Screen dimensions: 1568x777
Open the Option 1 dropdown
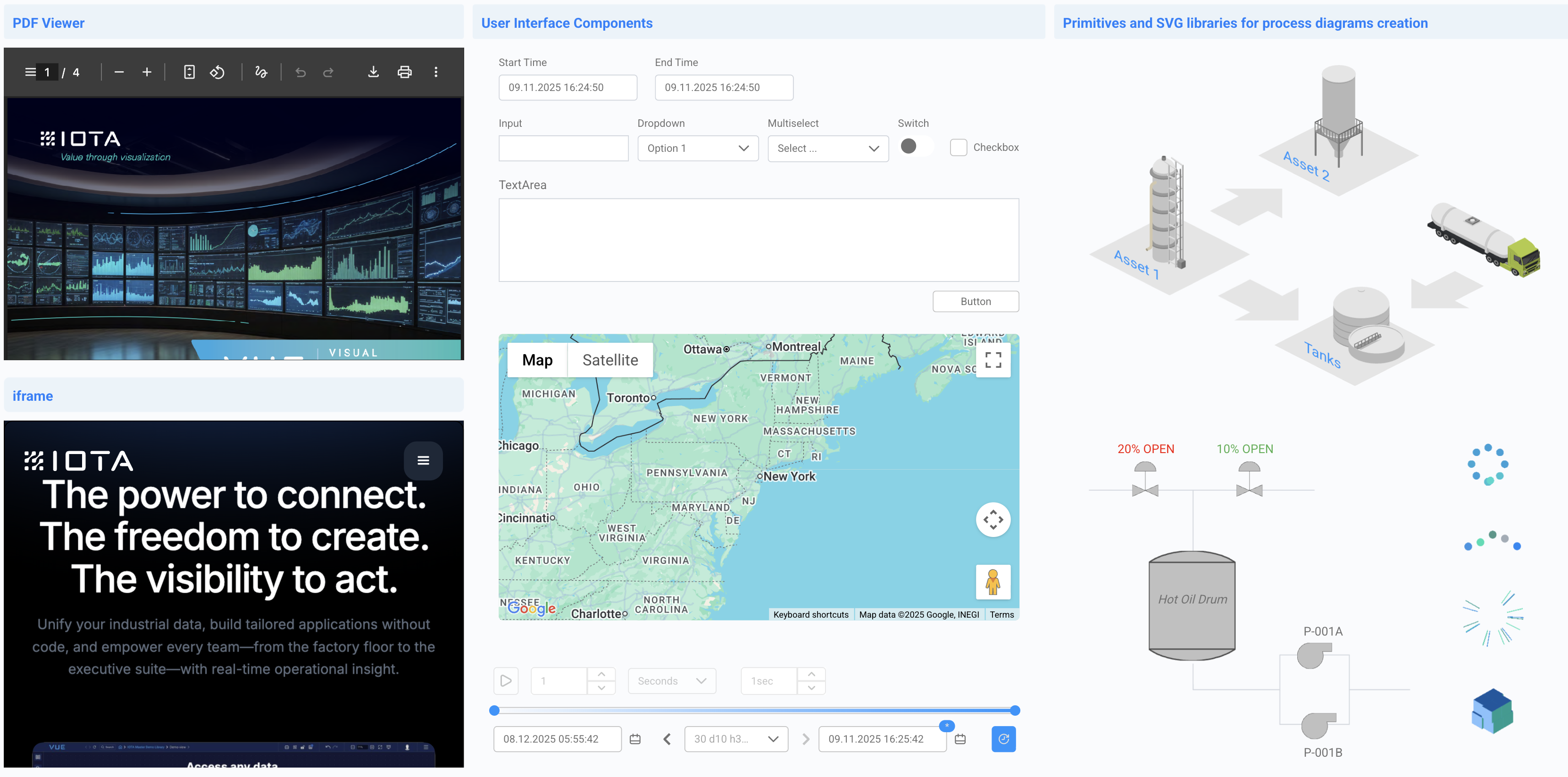[x=698, y=149]
